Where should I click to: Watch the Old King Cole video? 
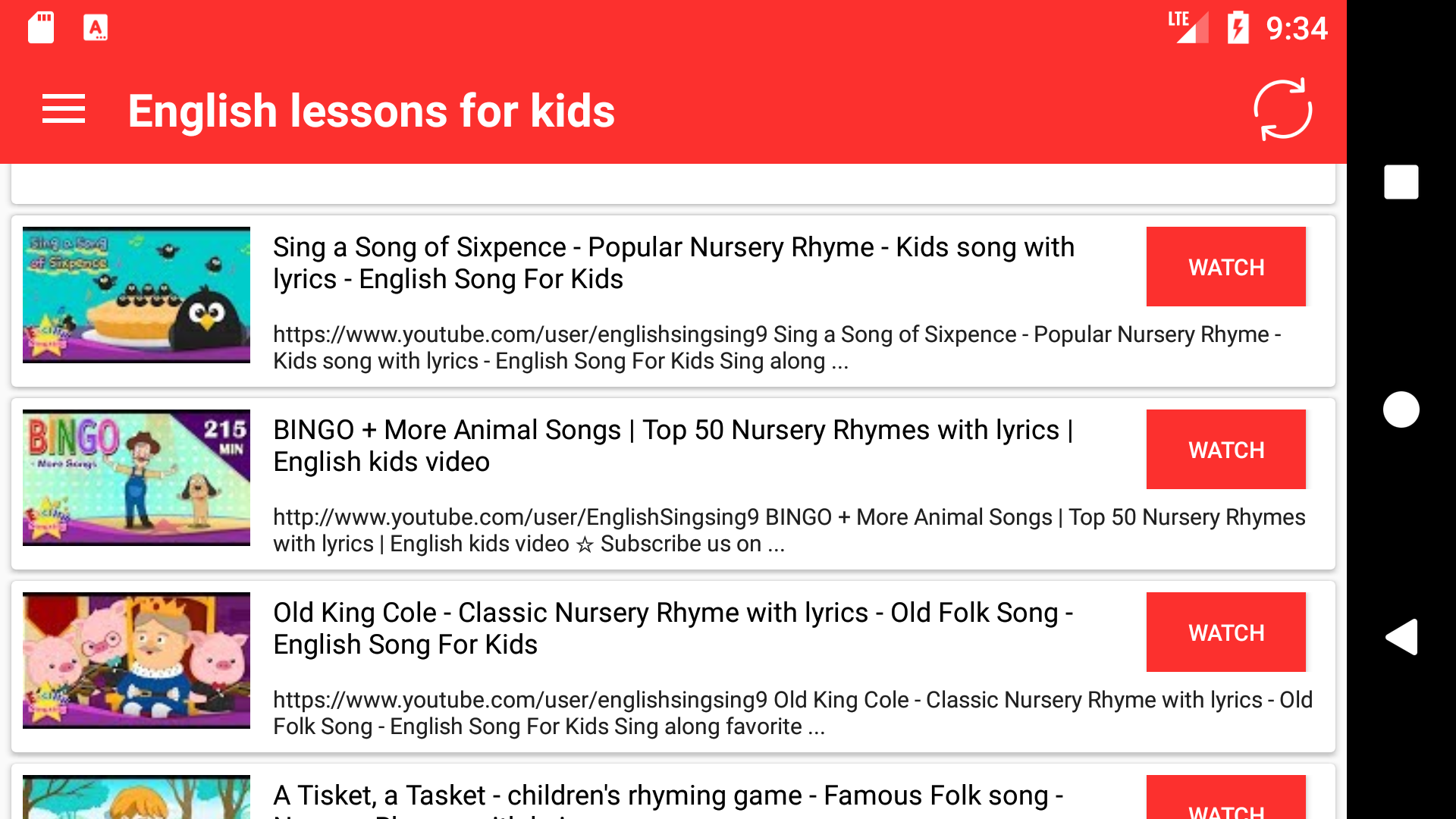point(1225,632)
